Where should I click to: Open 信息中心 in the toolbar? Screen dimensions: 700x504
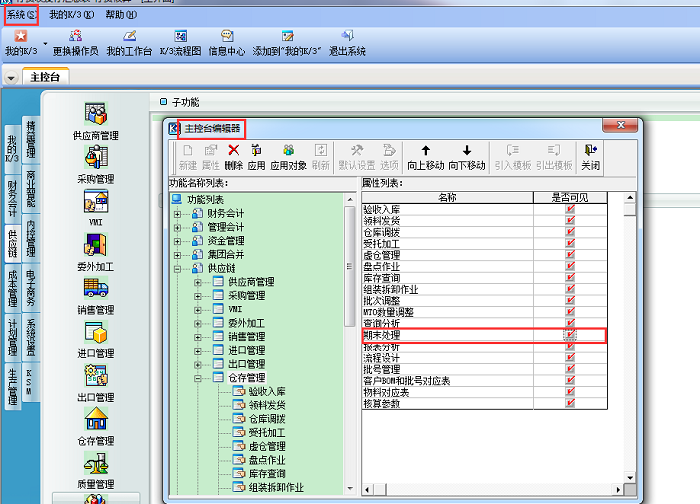pyautogui.click(x=227, y=42)
